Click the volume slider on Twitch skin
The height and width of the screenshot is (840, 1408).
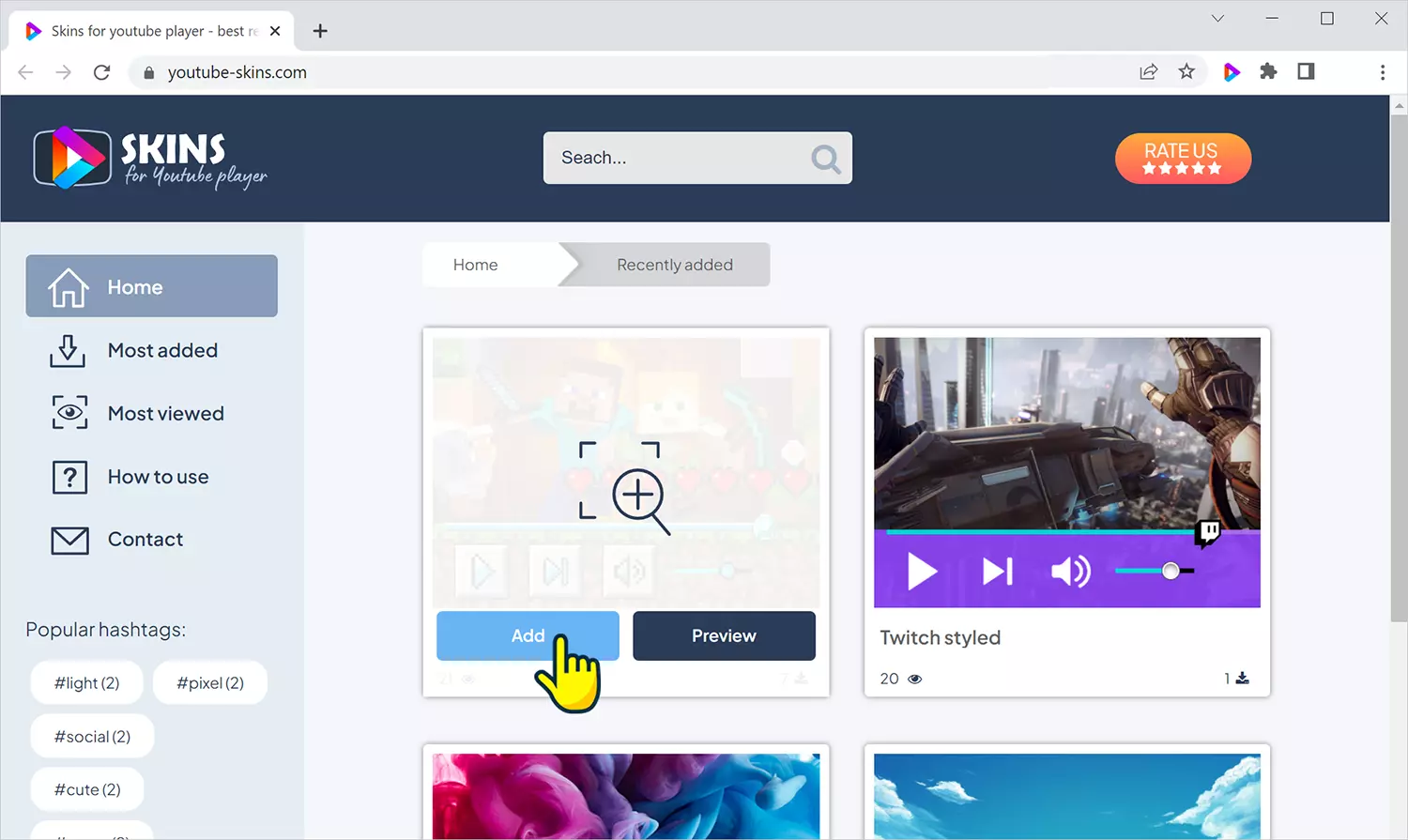[x=1155, y=571]
